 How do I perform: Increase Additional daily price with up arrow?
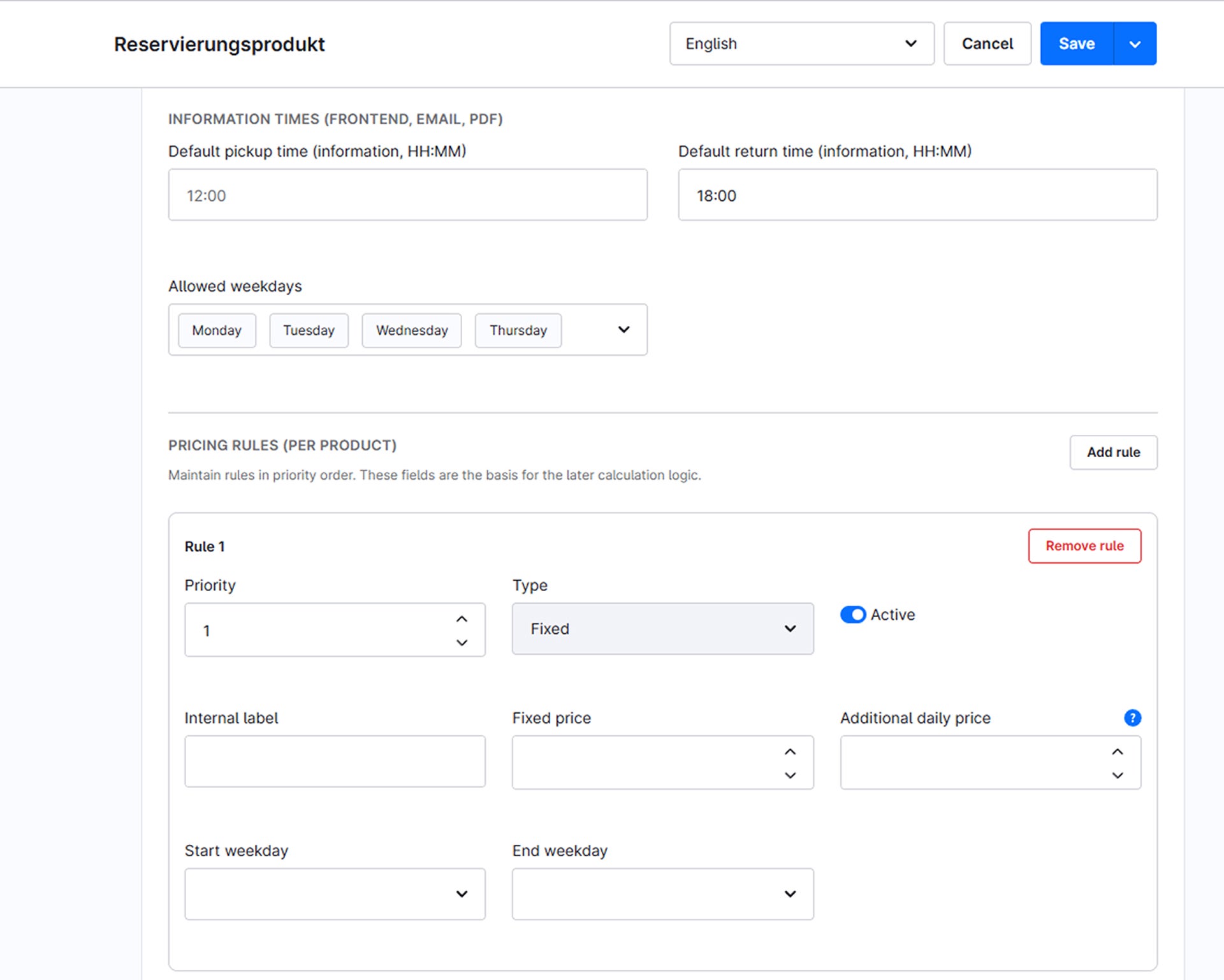point(1118,752)
